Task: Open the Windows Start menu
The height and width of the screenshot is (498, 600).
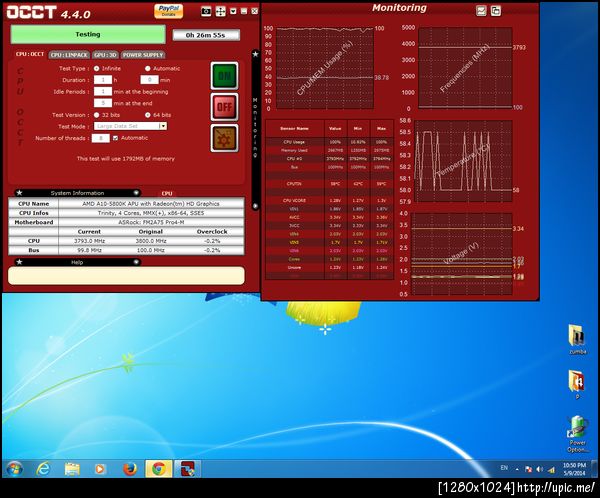Action: (x=15, y=469)
